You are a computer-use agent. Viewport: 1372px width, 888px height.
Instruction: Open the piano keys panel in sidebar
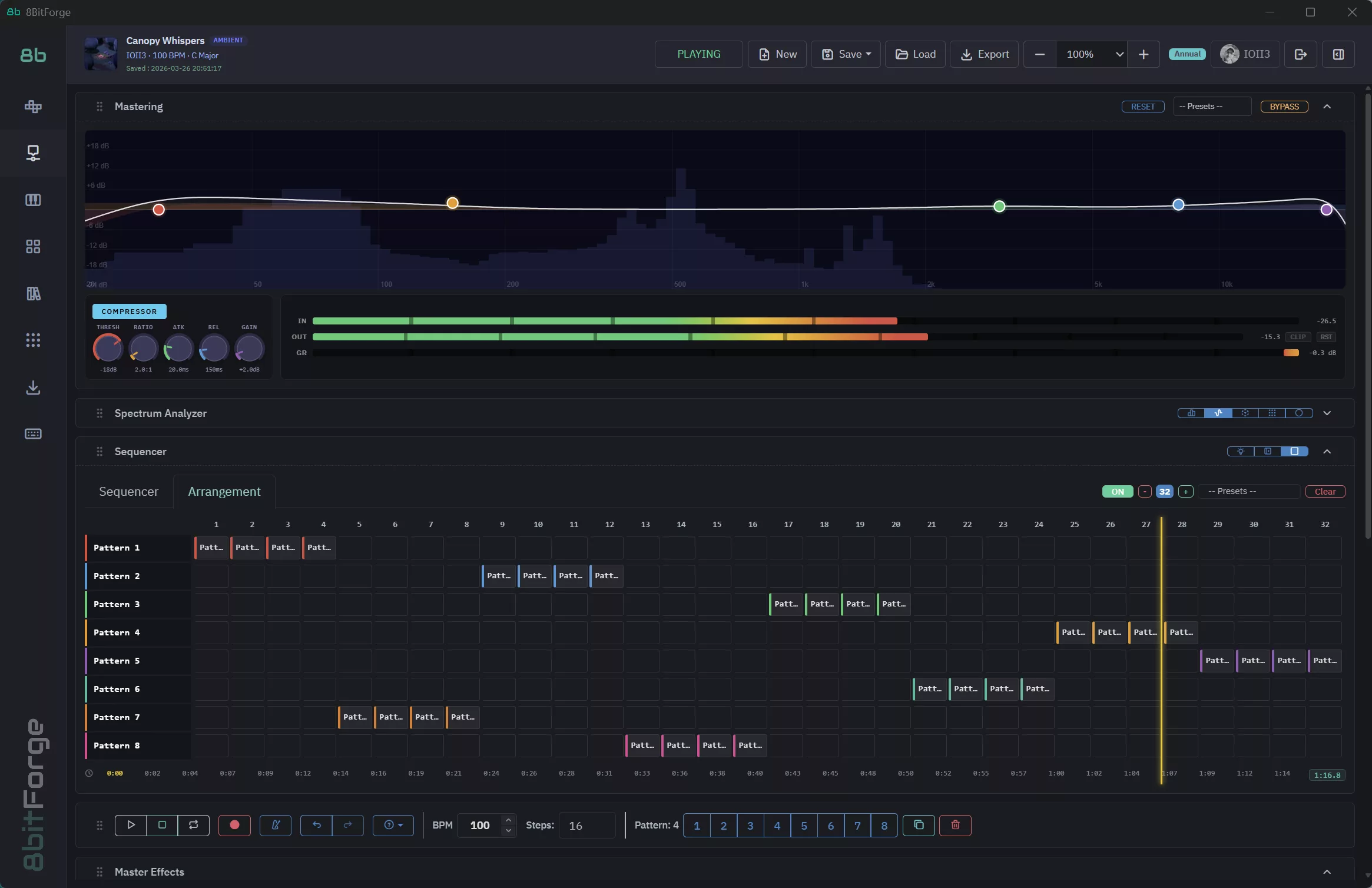click(x=33, y=200)
